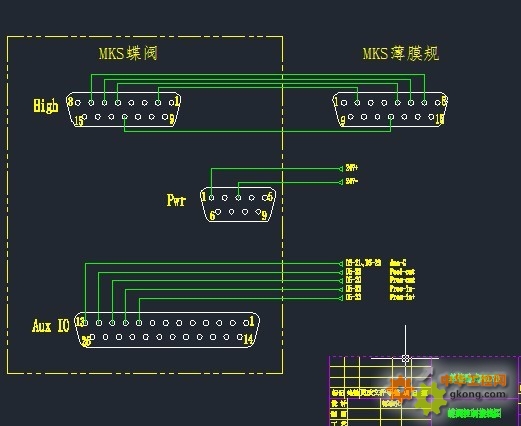521x426 pixels.
Task: Select number 14 on Aux IO connector
Action: point(248,339)
